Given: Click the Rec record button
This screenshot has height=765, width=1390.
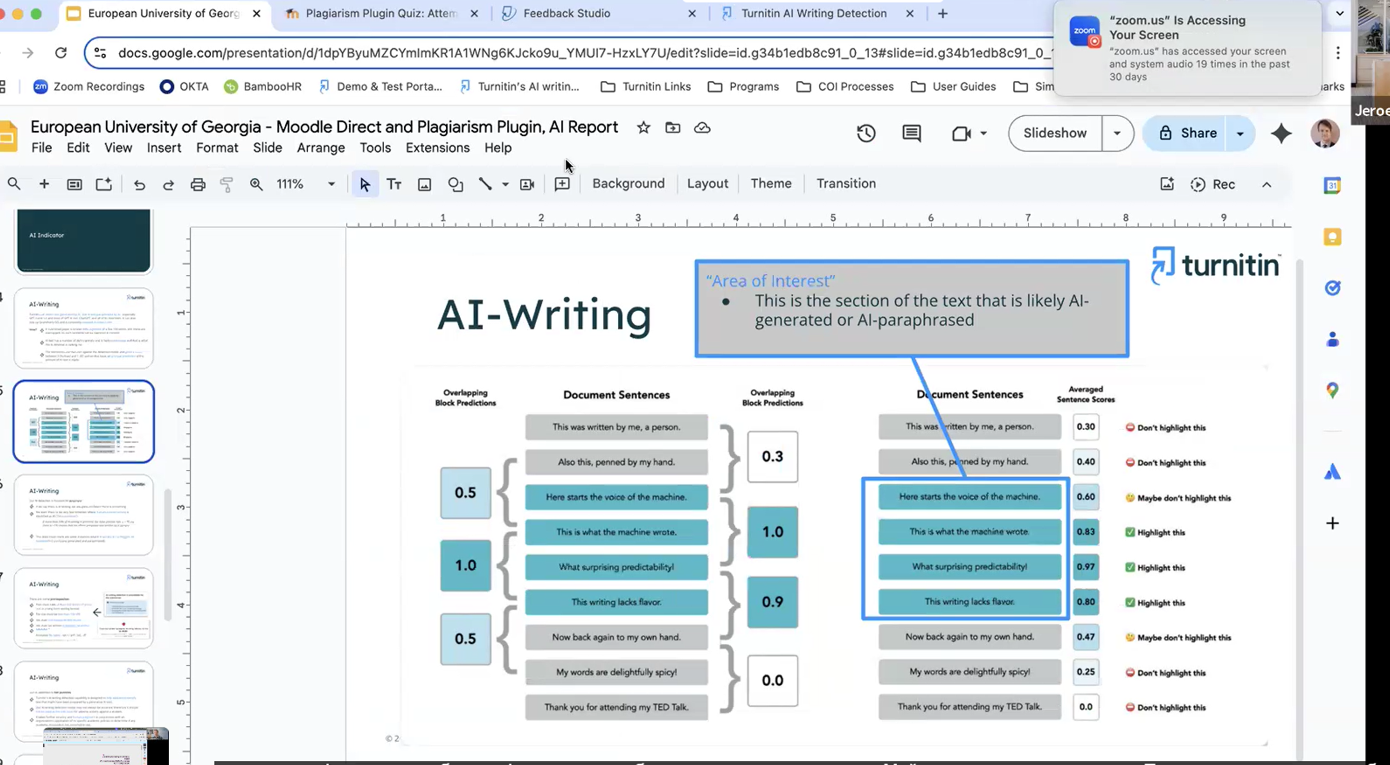Looking at the screenshot, I should [x=1213, y=184].
